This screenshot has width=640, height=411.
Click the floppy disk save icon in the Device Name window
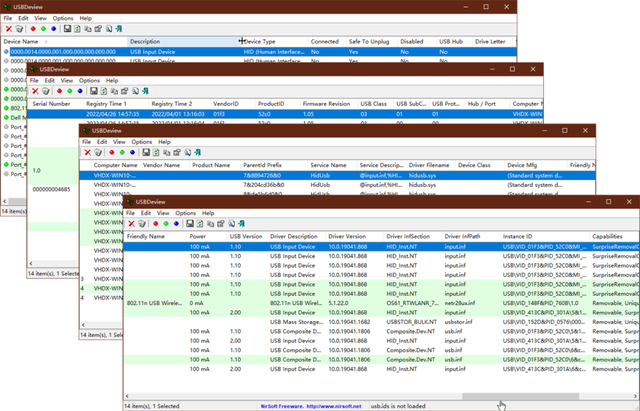click(68, 29)
